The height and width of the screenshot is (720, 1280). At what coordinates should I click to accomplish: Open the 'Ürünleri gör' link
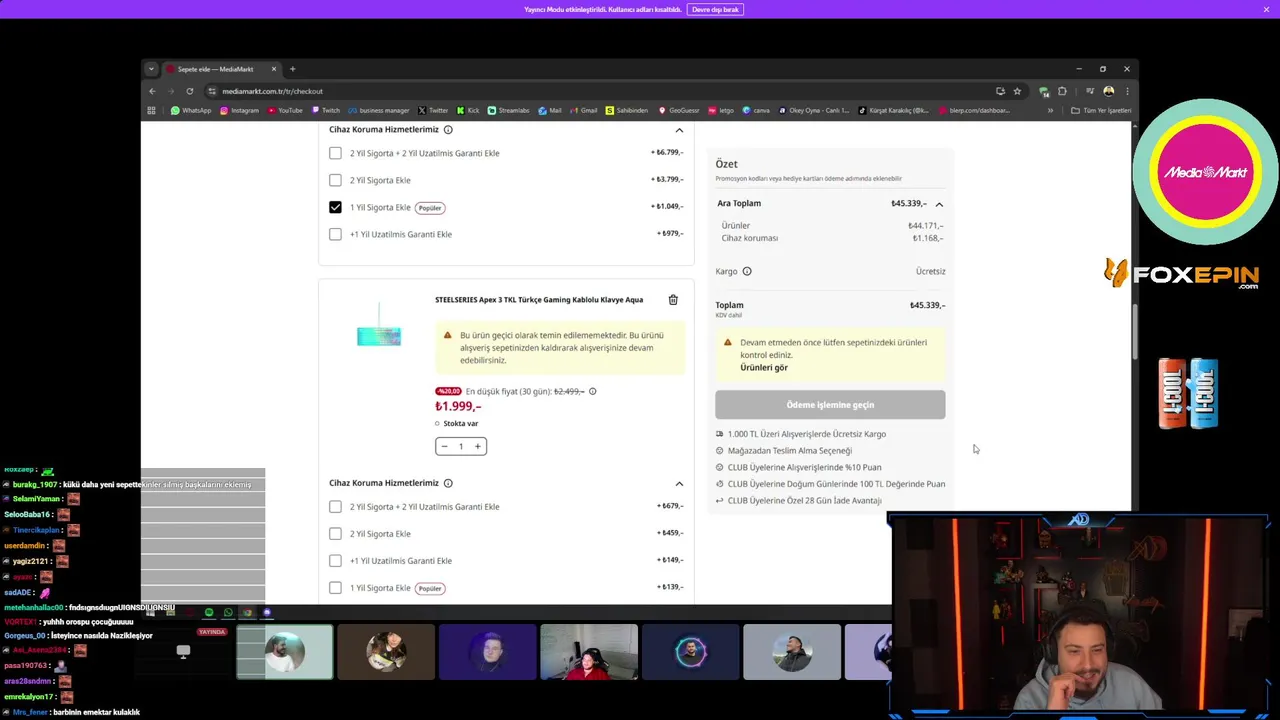pos(764,367)
